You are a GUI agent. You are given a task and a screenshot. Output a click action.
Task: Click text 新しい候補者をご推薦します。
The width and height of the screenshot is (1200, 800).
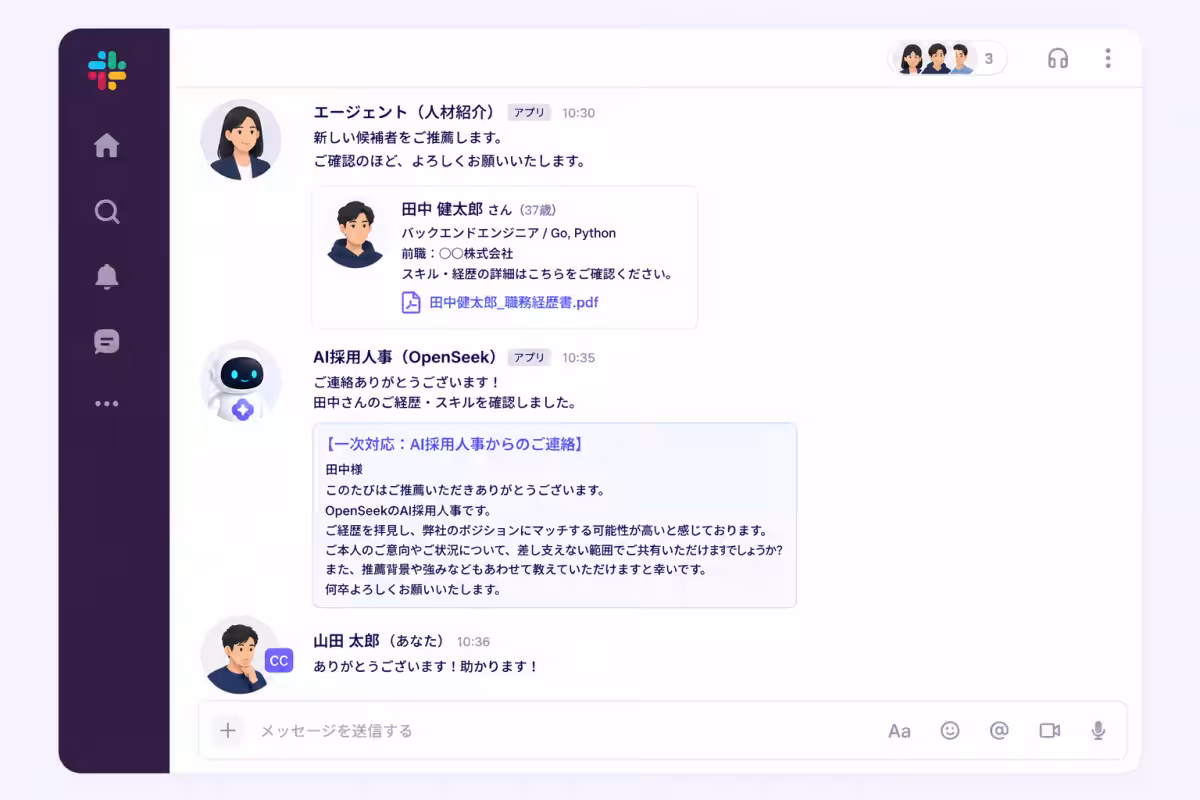coord(408,137)
